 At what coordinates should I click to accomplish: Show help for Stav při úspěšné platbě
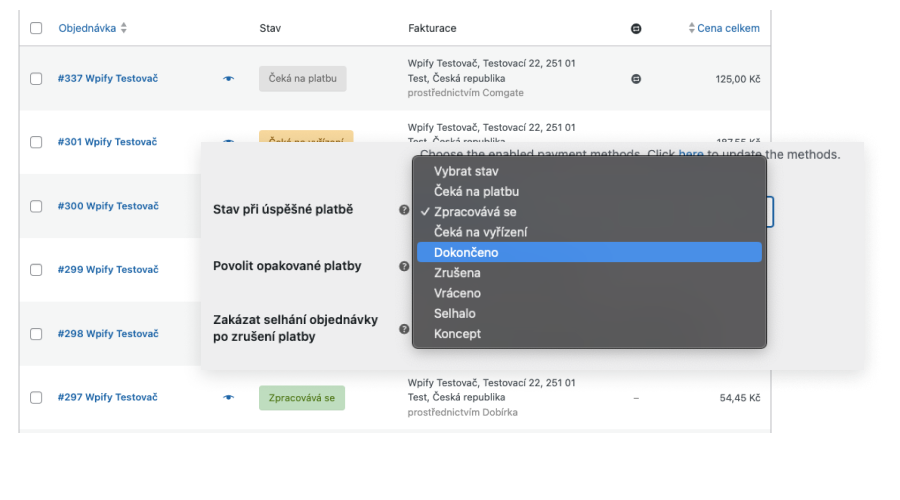pos(404,210)
